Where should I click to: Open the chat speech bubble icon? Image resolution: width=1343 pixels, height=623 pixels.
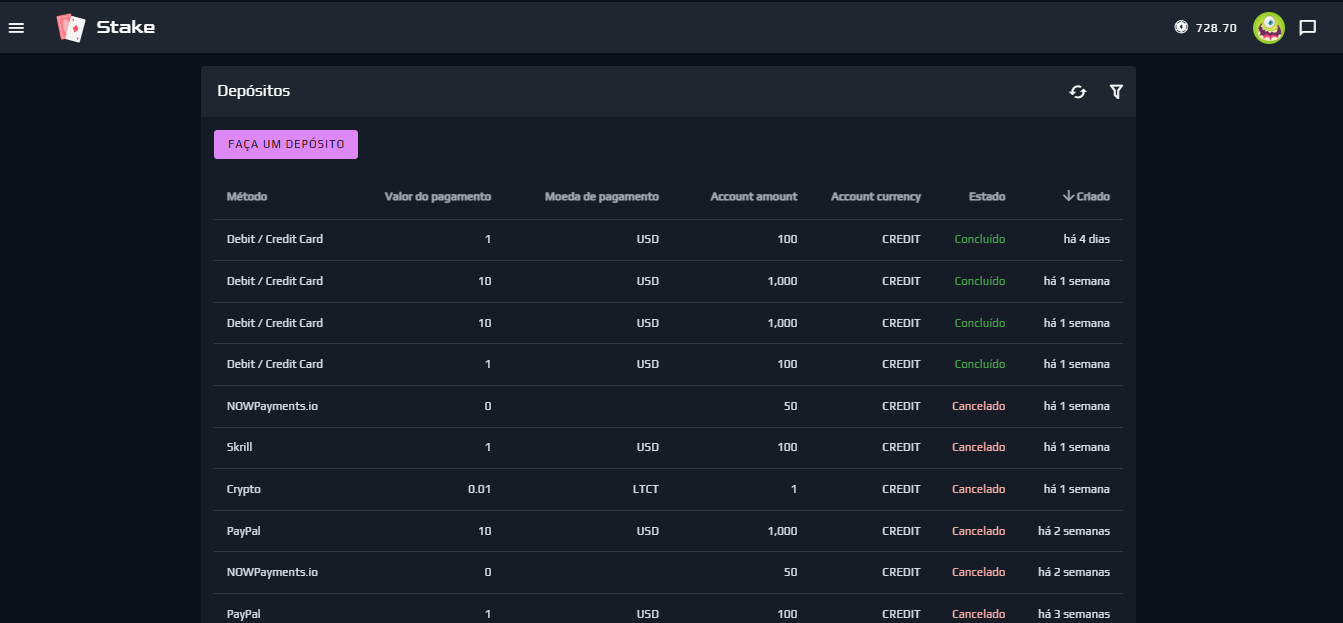(1307, 28)
